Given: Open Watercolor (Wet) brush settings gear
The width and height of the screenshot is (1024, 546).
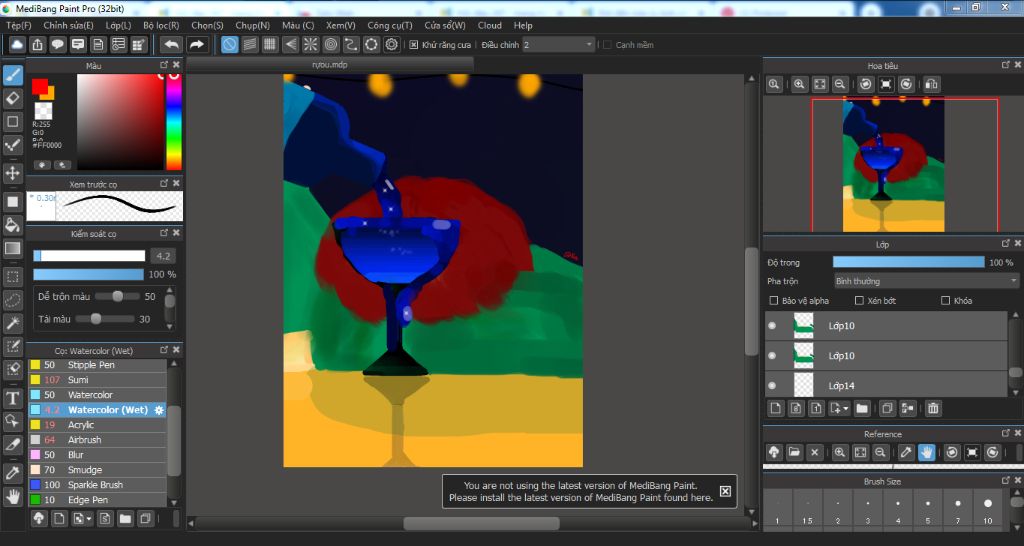Looking at the screenshot, I should 159,410.
